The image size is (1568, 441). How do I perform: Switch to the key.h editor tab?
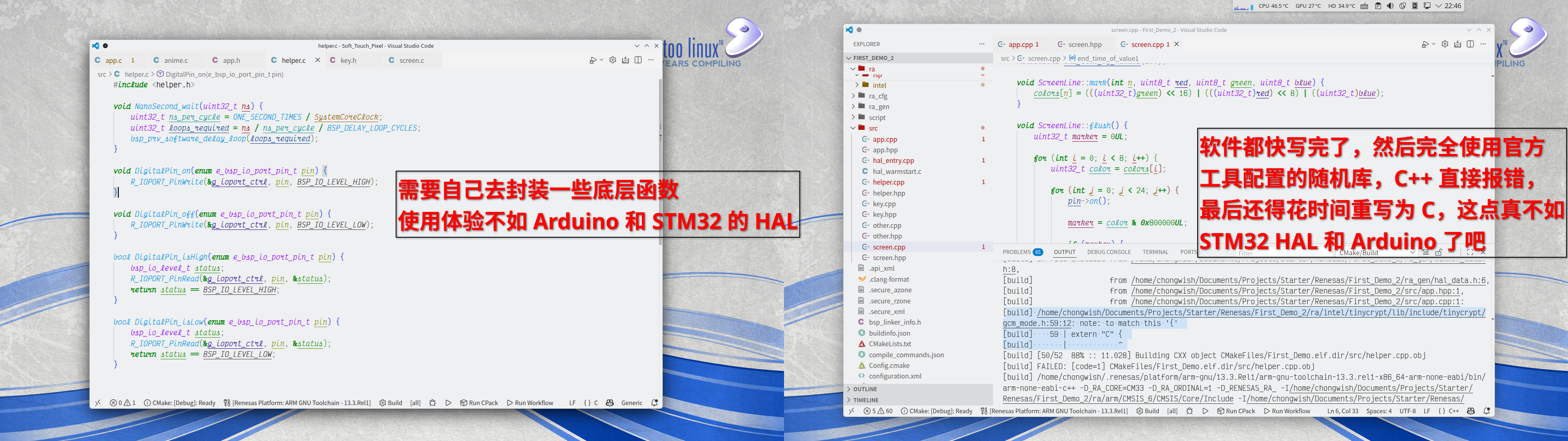point(348,60)
